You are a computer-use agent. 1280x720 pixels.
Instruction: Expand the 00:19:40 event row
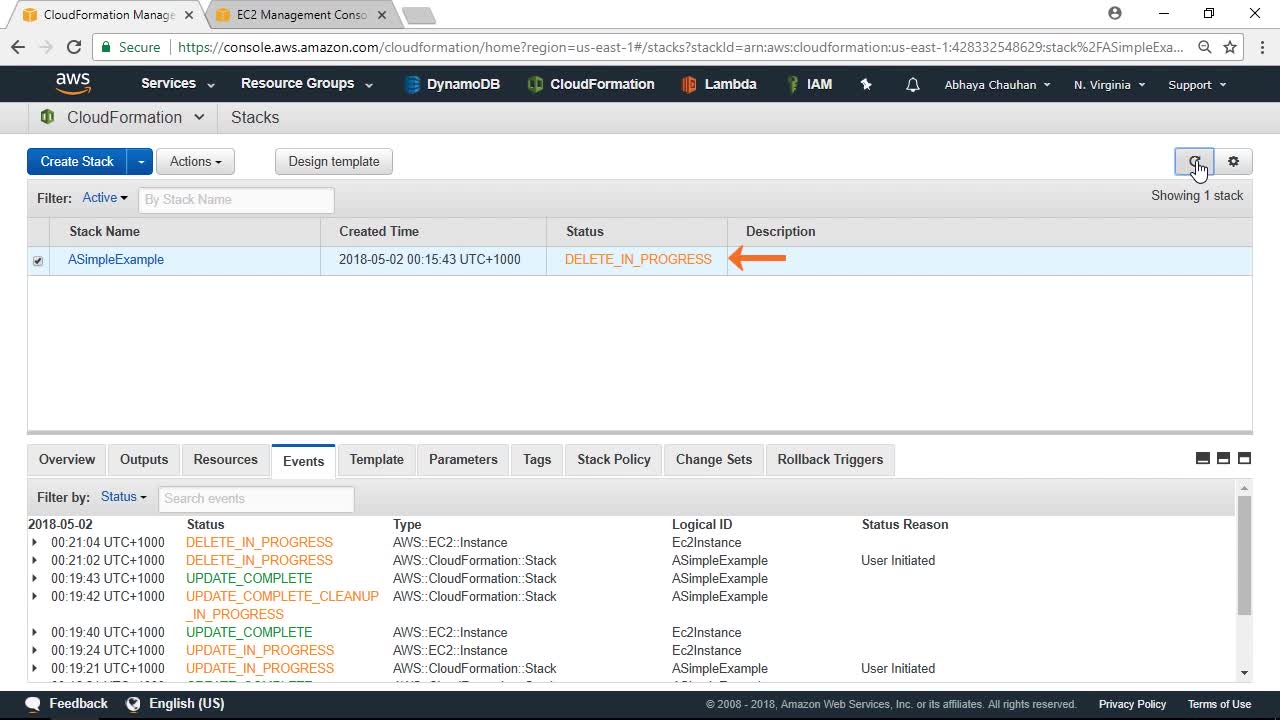pyautogui.click(x=34, y=632)
